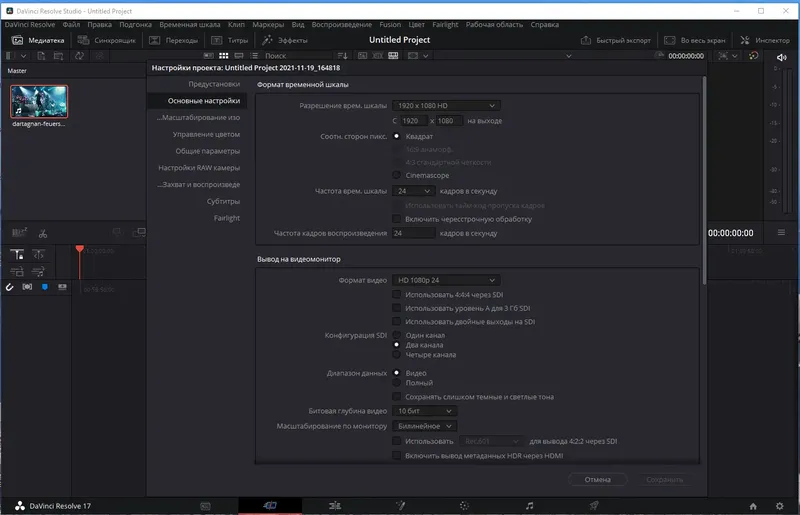The image size is (800, 515).
Task: Click the settings dialog vertical scrollbar
Action: click(x=704, y=181)
